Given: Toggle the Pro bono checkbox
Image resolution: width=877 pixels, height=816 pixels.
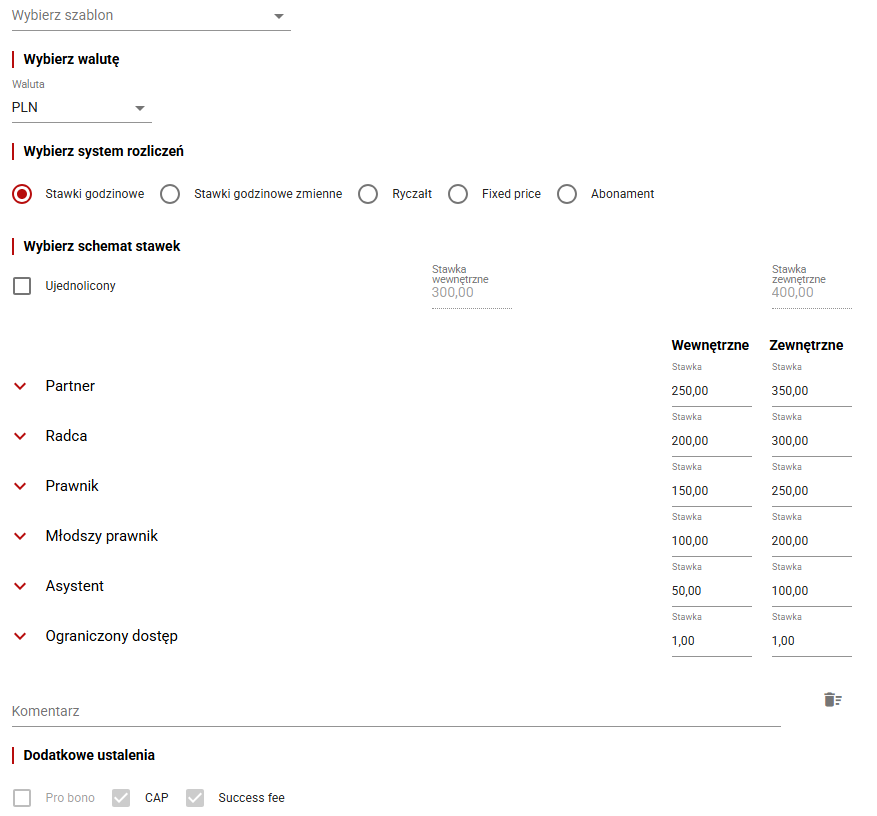Looking at the screenshot, I should [22, 798].
